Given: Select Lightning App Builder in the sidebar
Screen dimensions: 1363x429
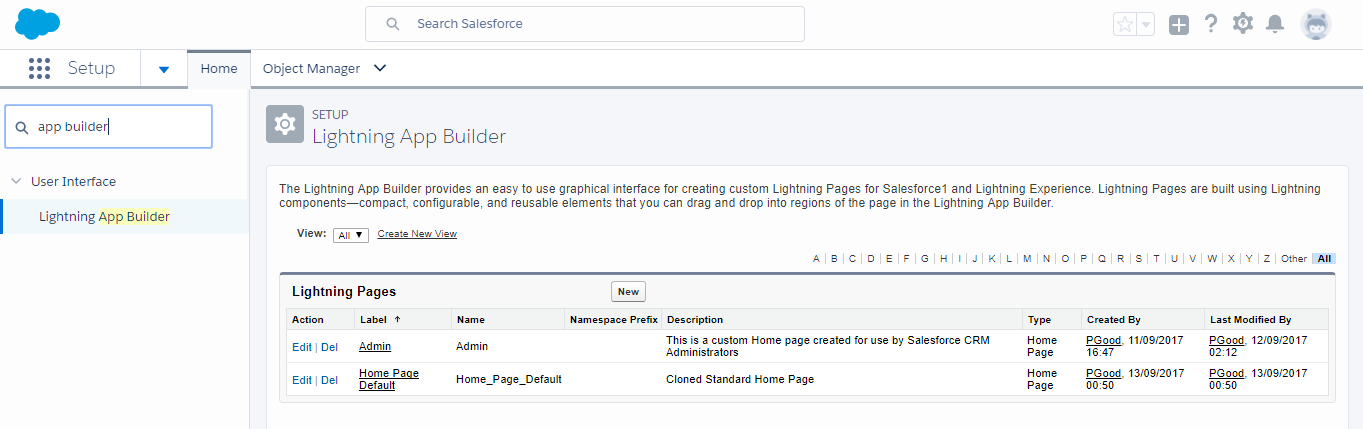Looking at the screenshot, I should (104, 216).
